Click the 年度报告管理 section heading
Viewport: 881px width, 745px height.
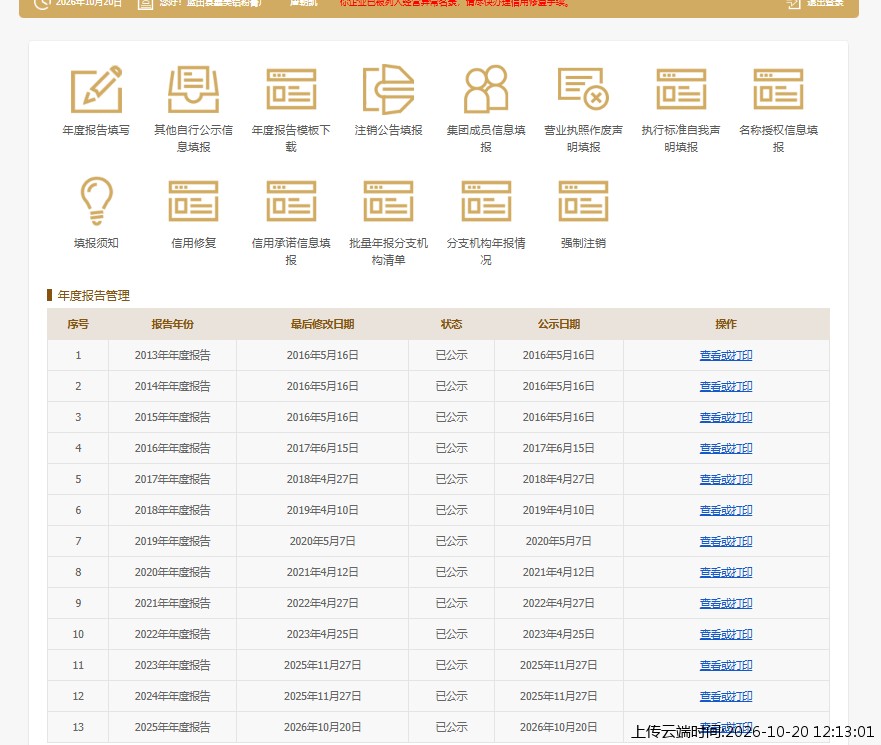click(94, 296)
